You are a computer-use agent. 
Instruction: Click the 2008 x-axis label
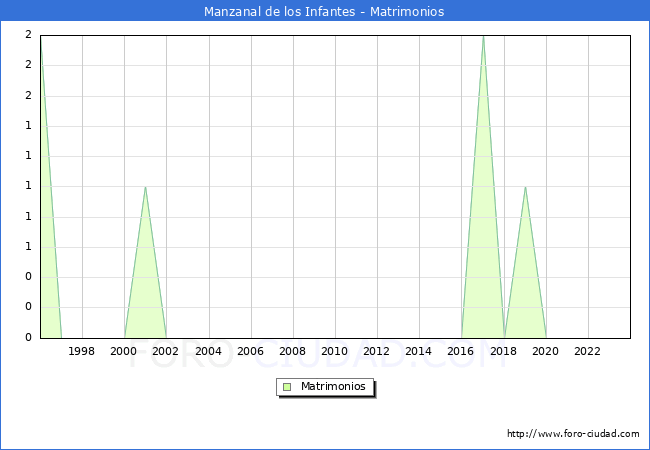(x=293, y=351)
